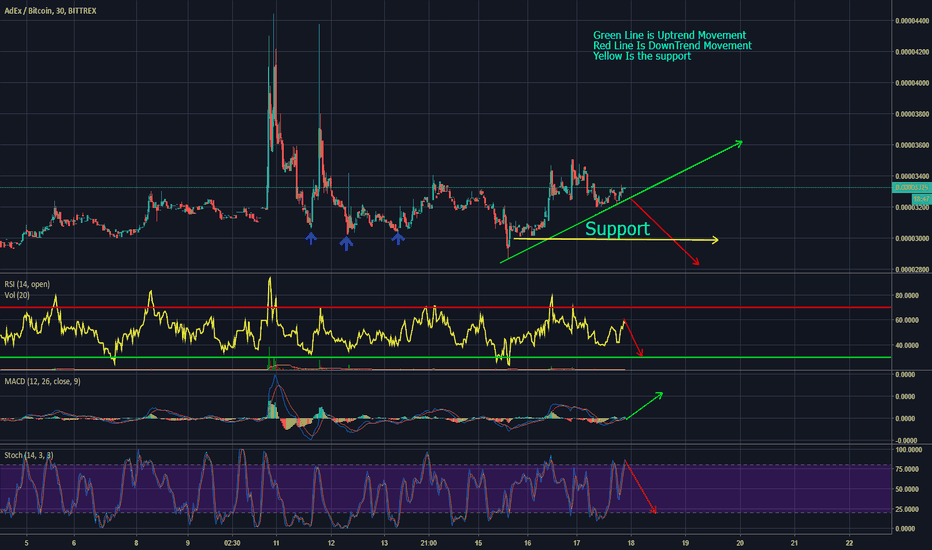
Task: Click date label '18' on time axis
Action: [631, 543]
